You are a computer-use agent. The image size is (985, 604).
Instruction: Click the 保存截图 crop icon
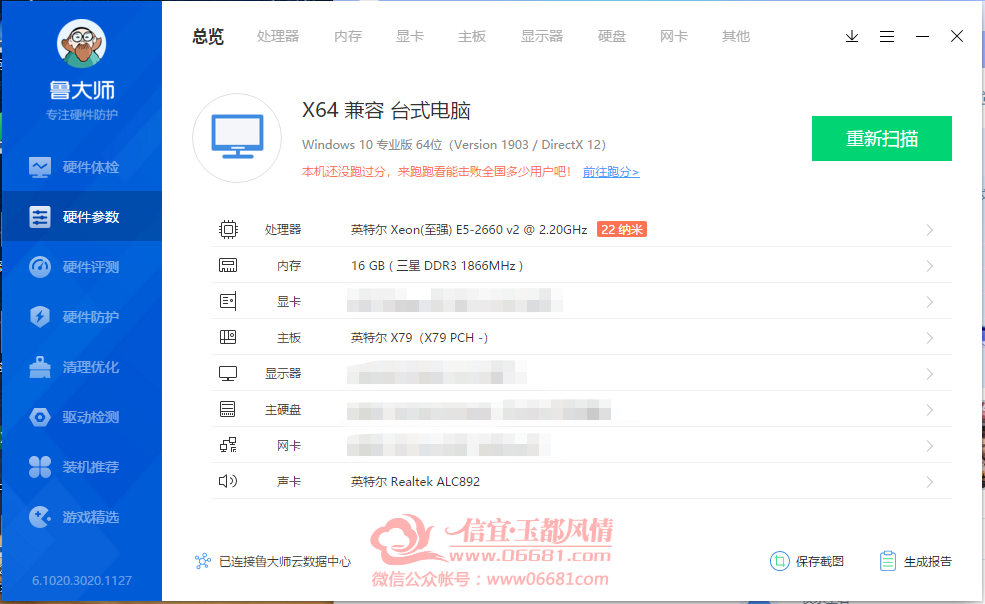pos(780,561)
